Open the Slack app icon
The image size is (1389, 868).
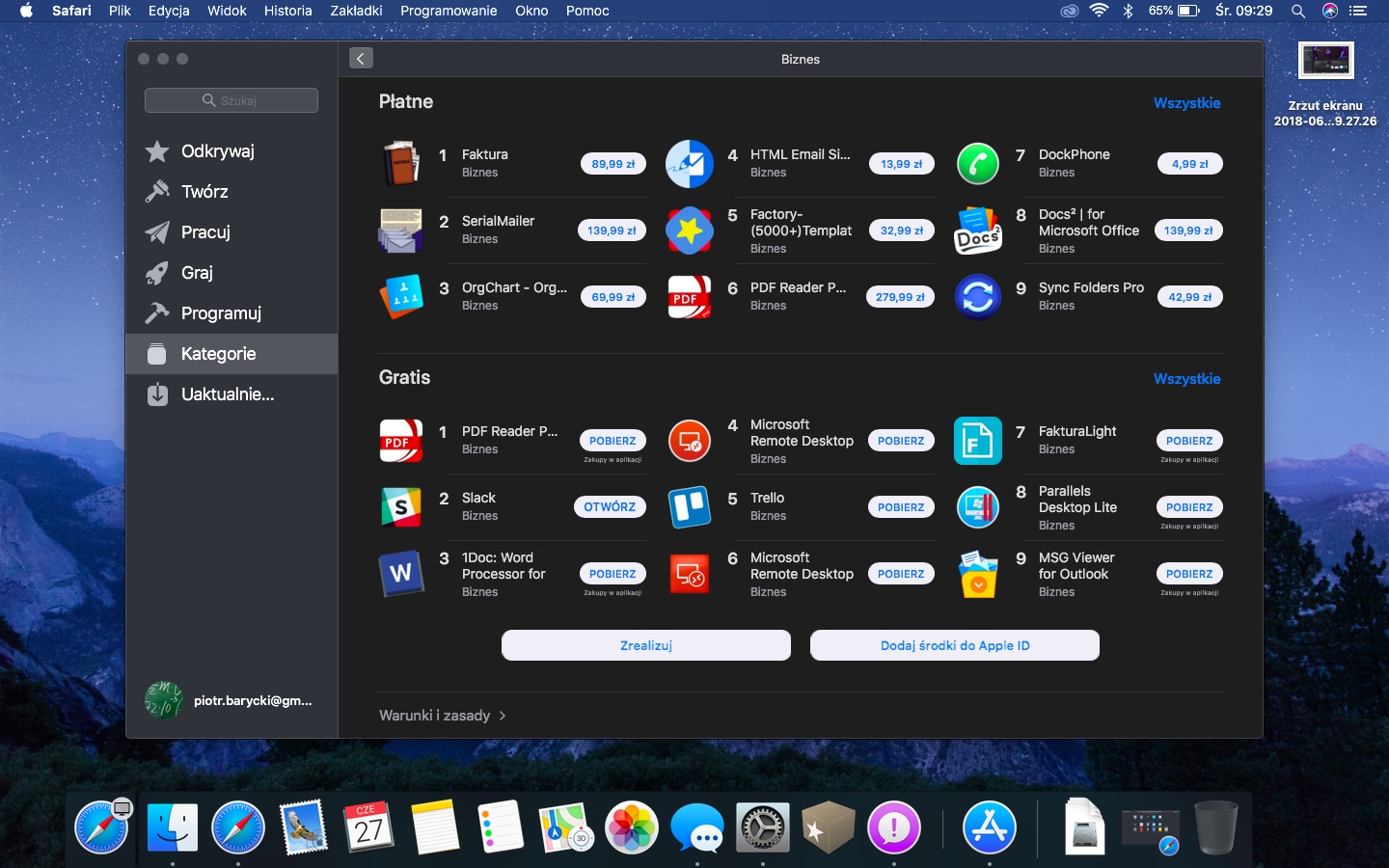click(x=400, y=507)
